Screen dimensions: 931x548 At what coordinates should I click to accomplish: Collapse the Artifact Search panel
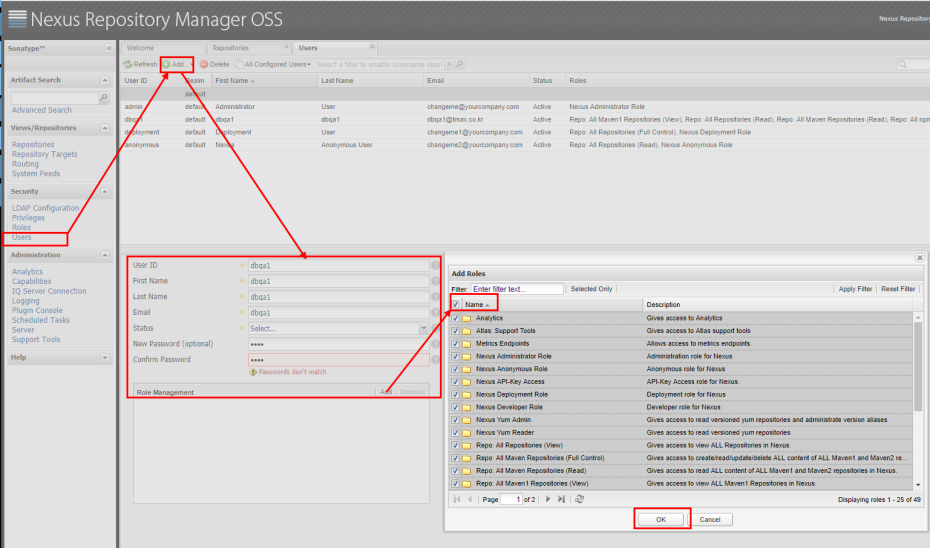[104, 80]
